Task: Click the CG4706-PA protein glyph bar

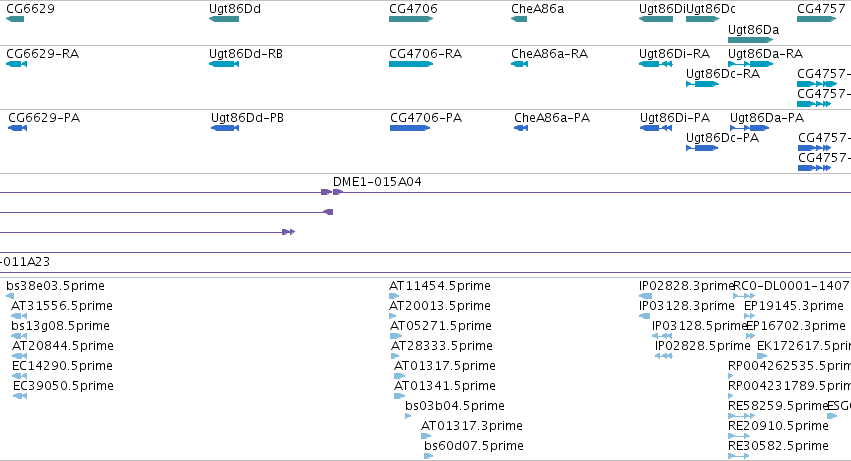Action: 410,128
